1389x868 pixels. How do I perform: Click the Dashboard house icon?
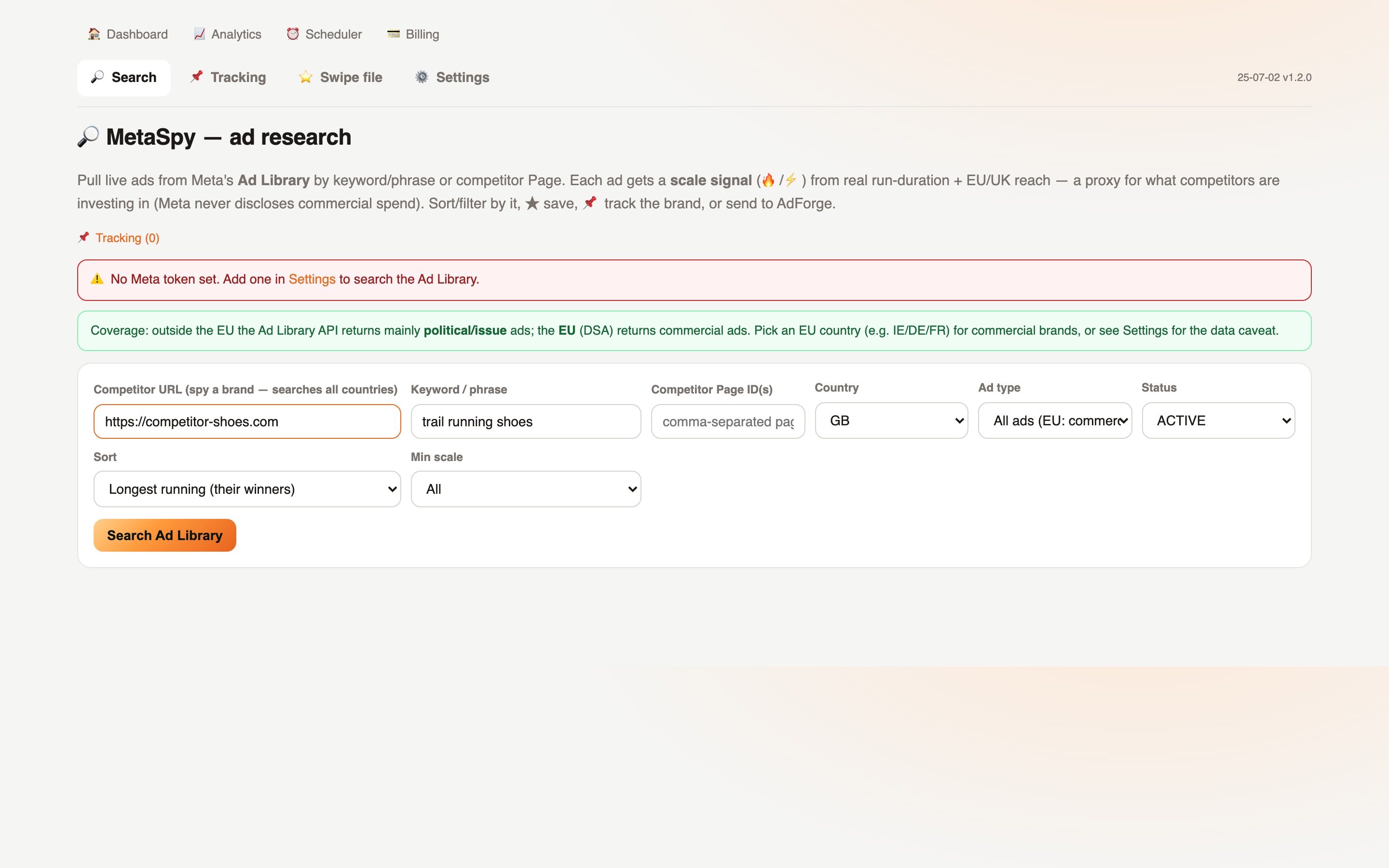click(94, 34)
